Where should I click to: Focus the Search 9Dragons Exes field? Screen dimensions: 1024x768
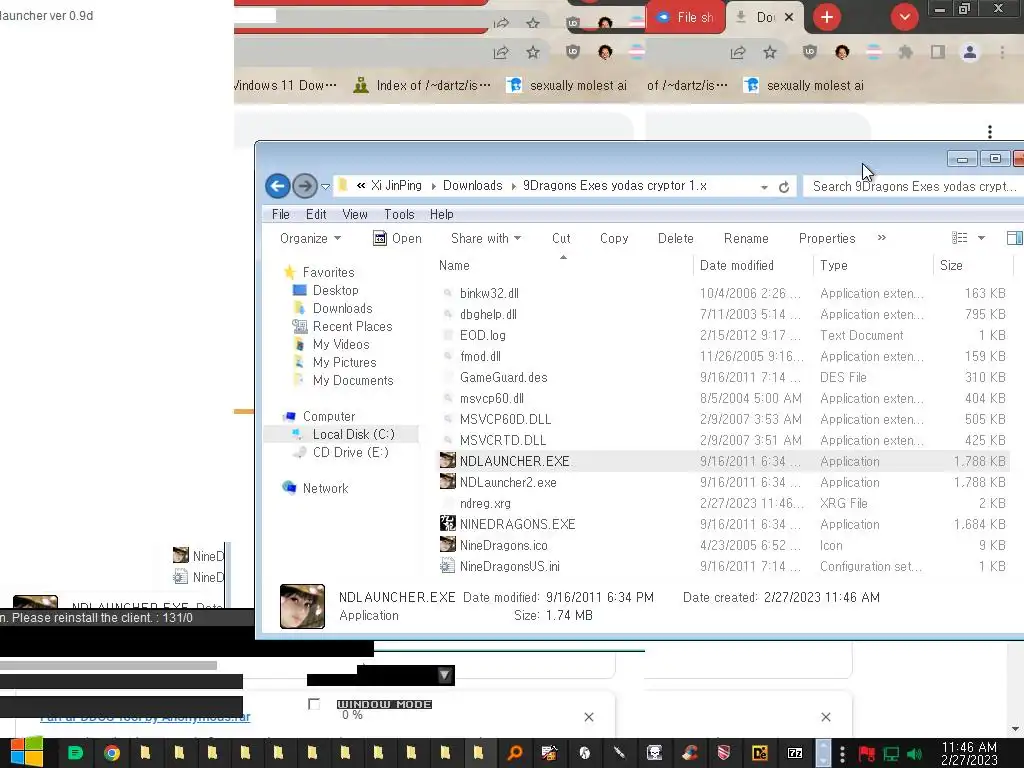(x=914, y=186)
